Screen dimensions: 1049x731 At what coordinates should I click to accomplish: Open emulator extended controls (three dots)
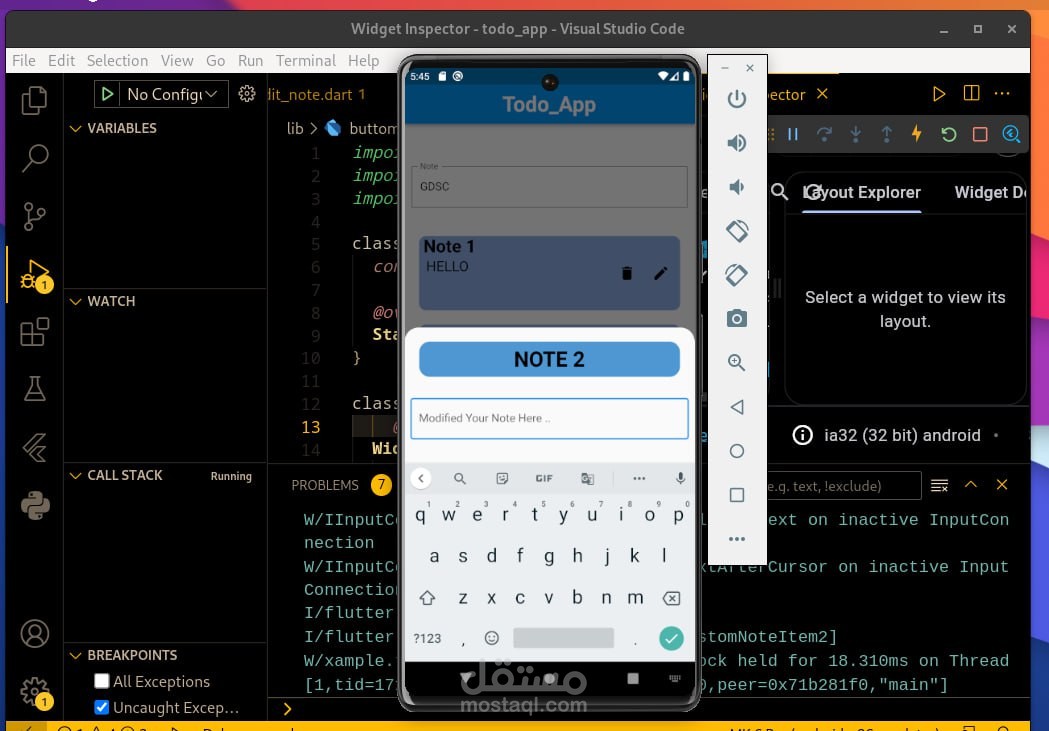[x=737, y=539]
